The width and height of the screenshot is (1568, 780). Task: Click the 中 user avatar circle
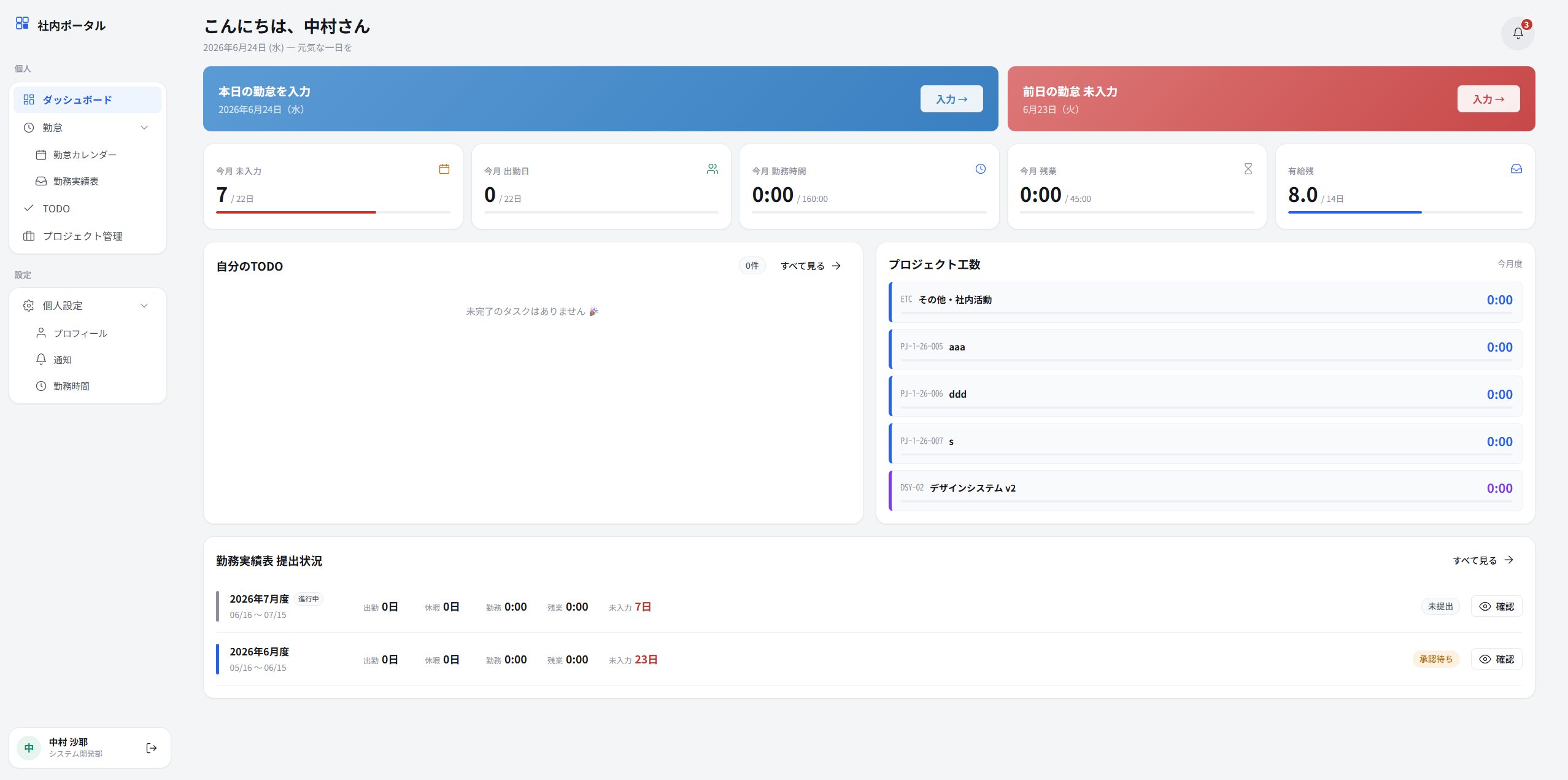click(x=29, y=747)
